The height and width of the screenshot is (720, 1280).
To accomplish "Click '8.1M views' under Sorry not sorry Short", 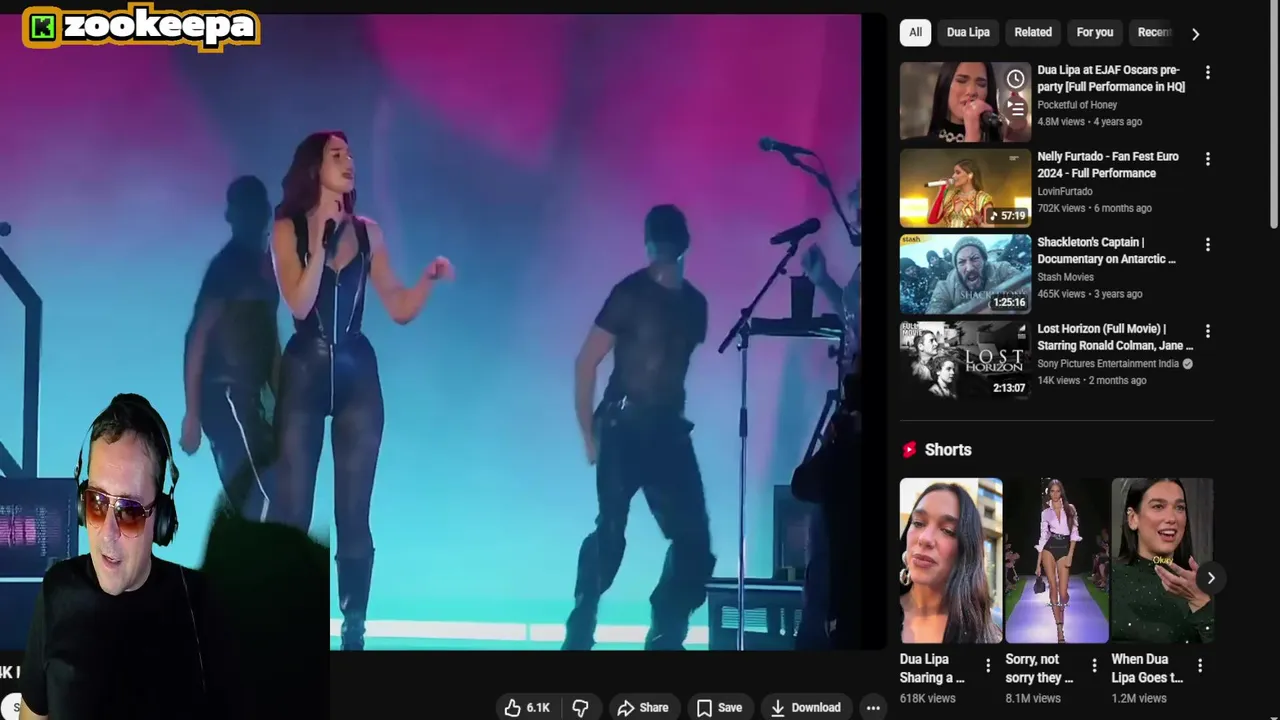I will (x=1032, y=698).
